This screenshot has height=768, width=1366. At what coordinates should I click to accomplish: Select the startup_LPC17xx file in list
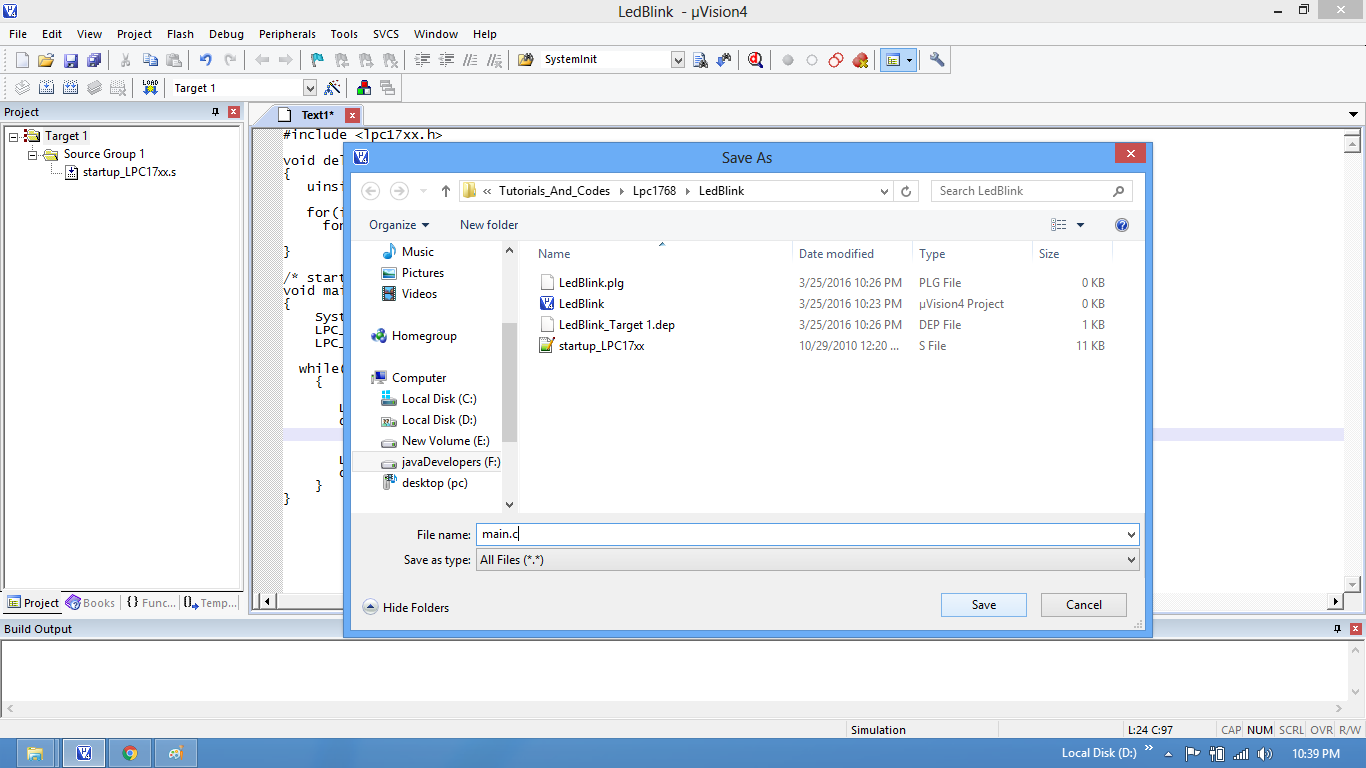click(x=601, y=346)
